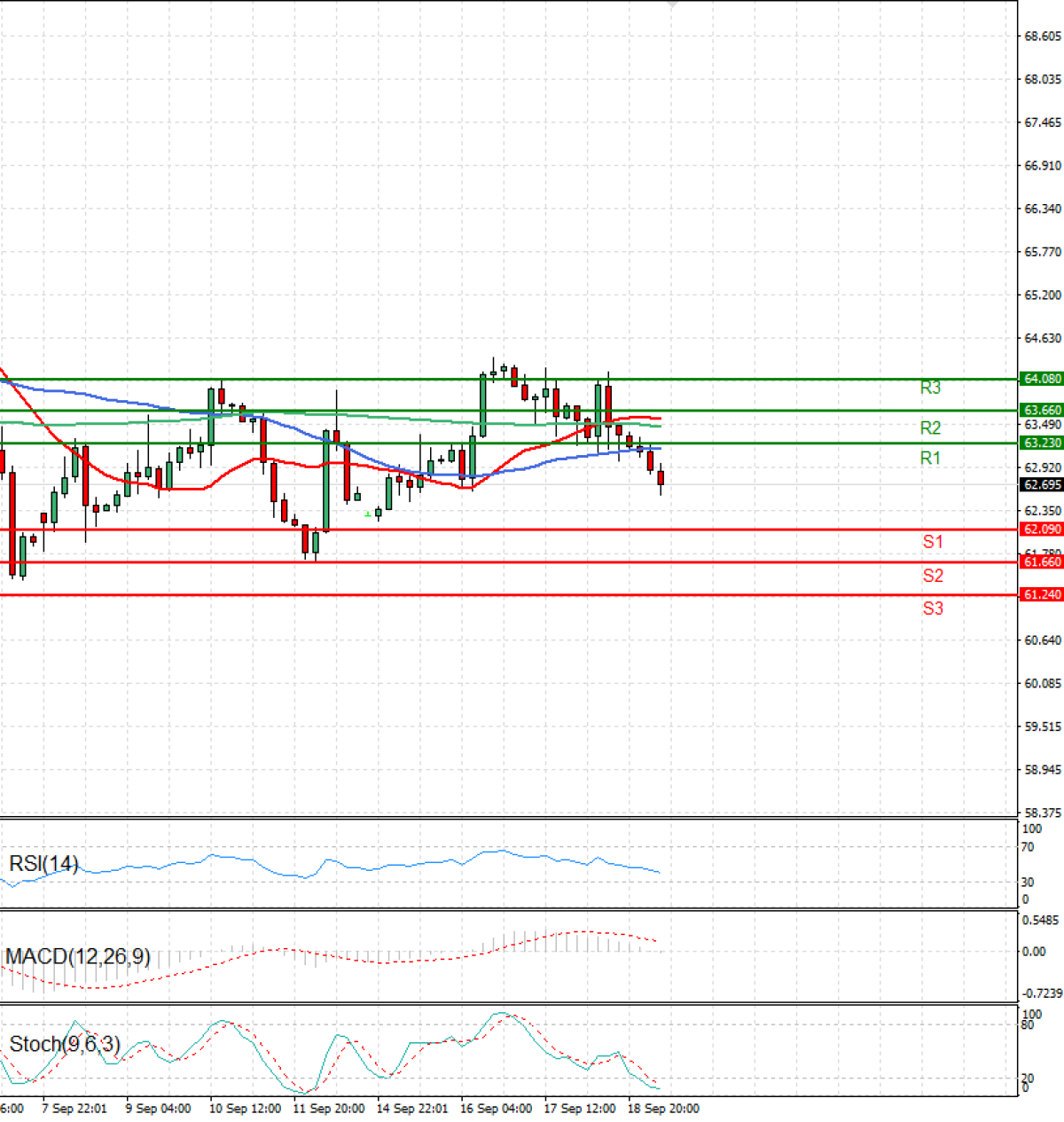Click the gray triangle marker at chart top
Image resolution: width=1064 pixels, height=1122 pixels.
point(671,4)
